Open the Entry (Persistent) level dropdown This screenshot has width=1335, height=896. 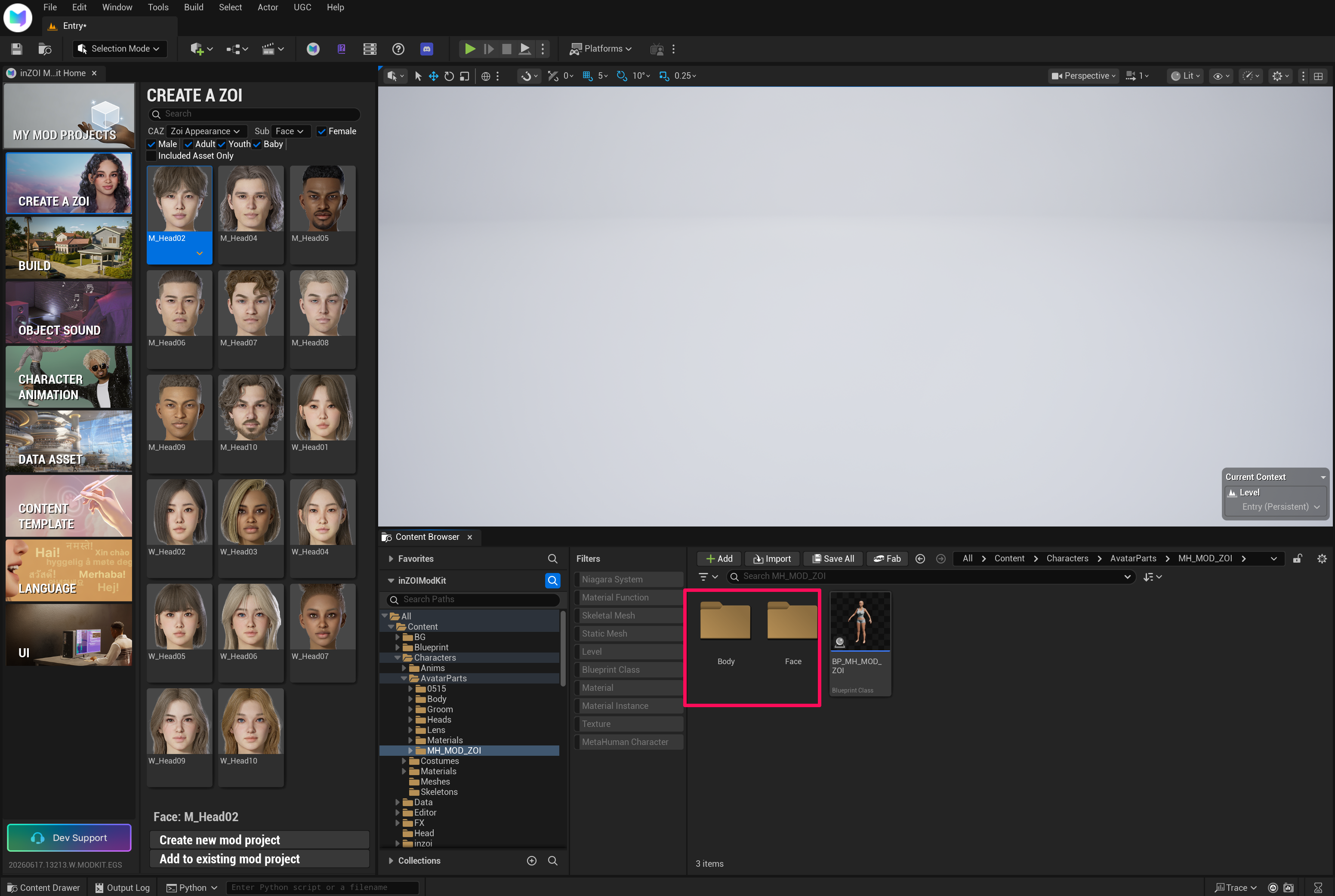pos(1281,507)
